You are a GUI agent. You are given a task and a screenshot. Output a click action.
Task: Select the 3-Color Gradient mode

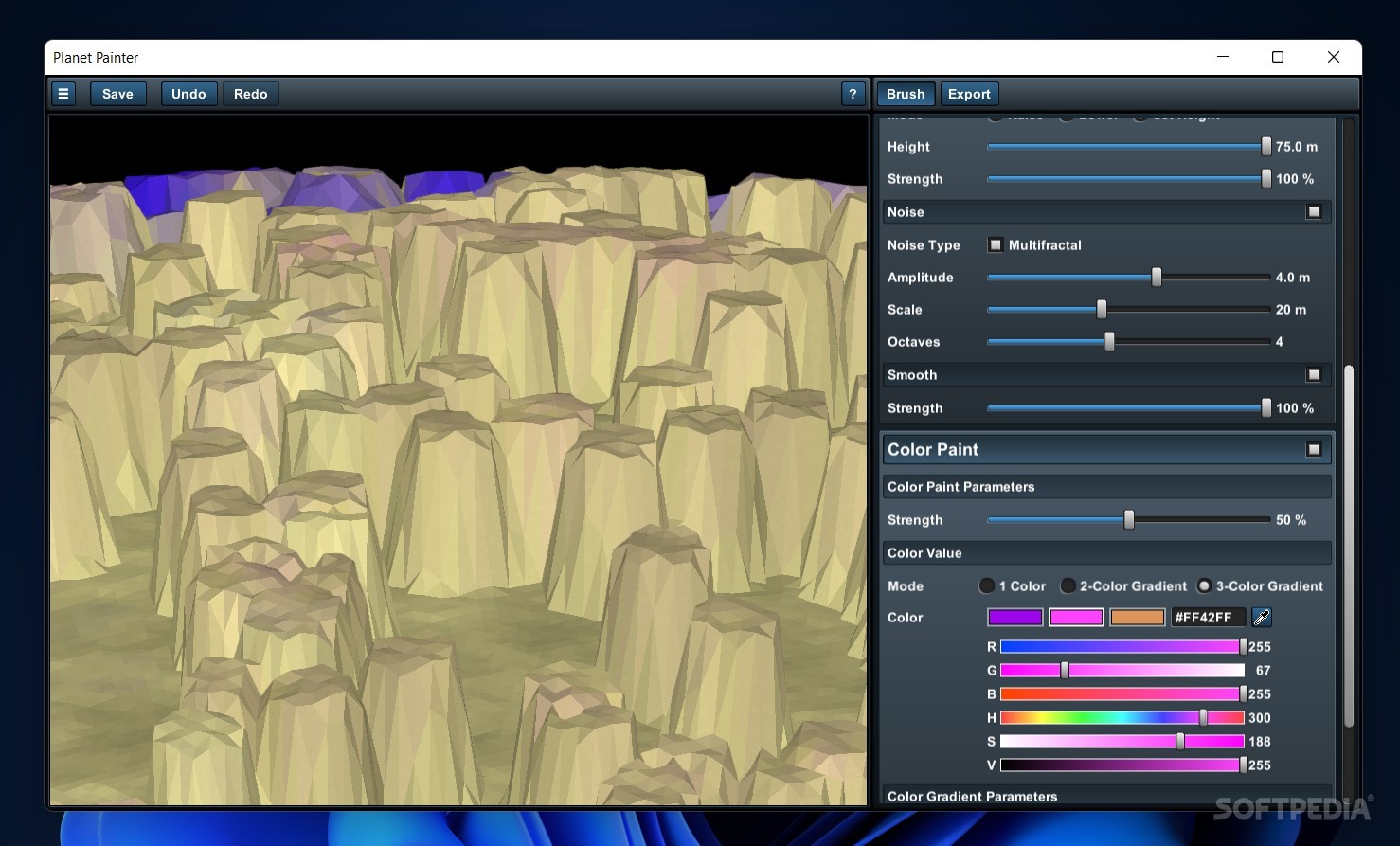pos(1205,586)
